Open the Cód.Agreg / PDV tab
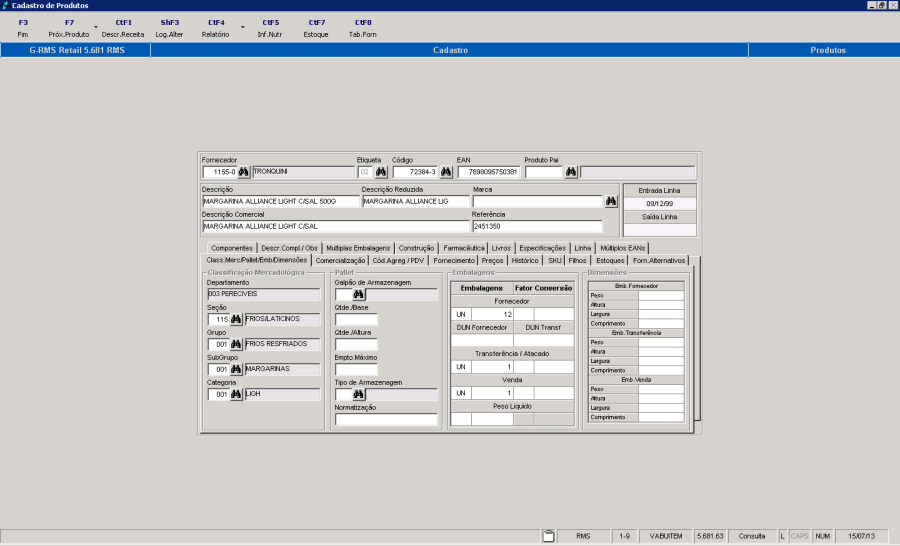The image size is (900, 546). pyautogui.click(x=398, y=261)
